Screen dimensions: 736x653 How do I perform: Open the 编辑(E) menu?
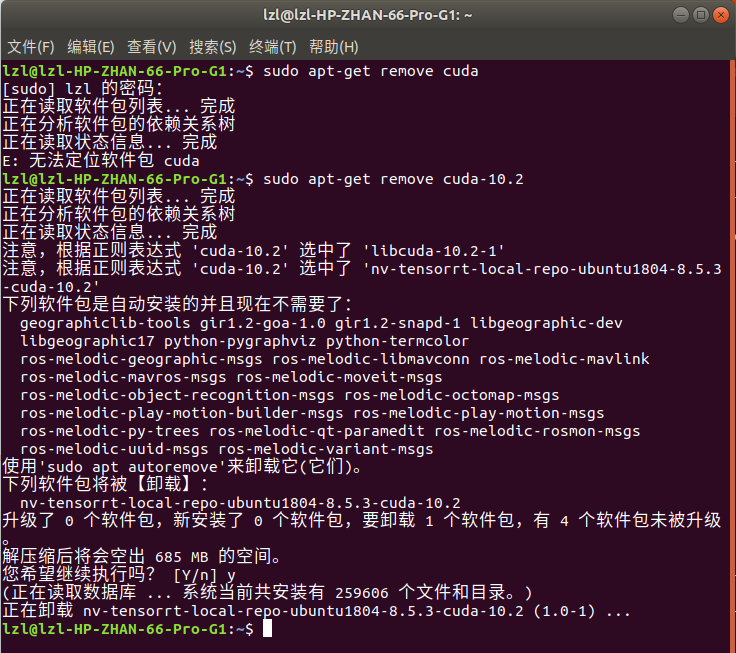(x=91, y=47)
